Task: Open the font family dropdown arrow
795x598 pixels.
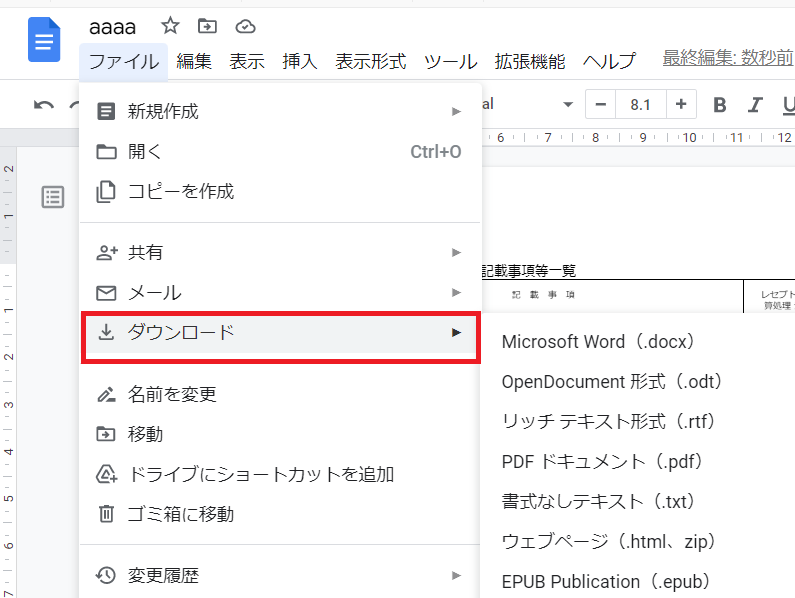Action: 568,105
